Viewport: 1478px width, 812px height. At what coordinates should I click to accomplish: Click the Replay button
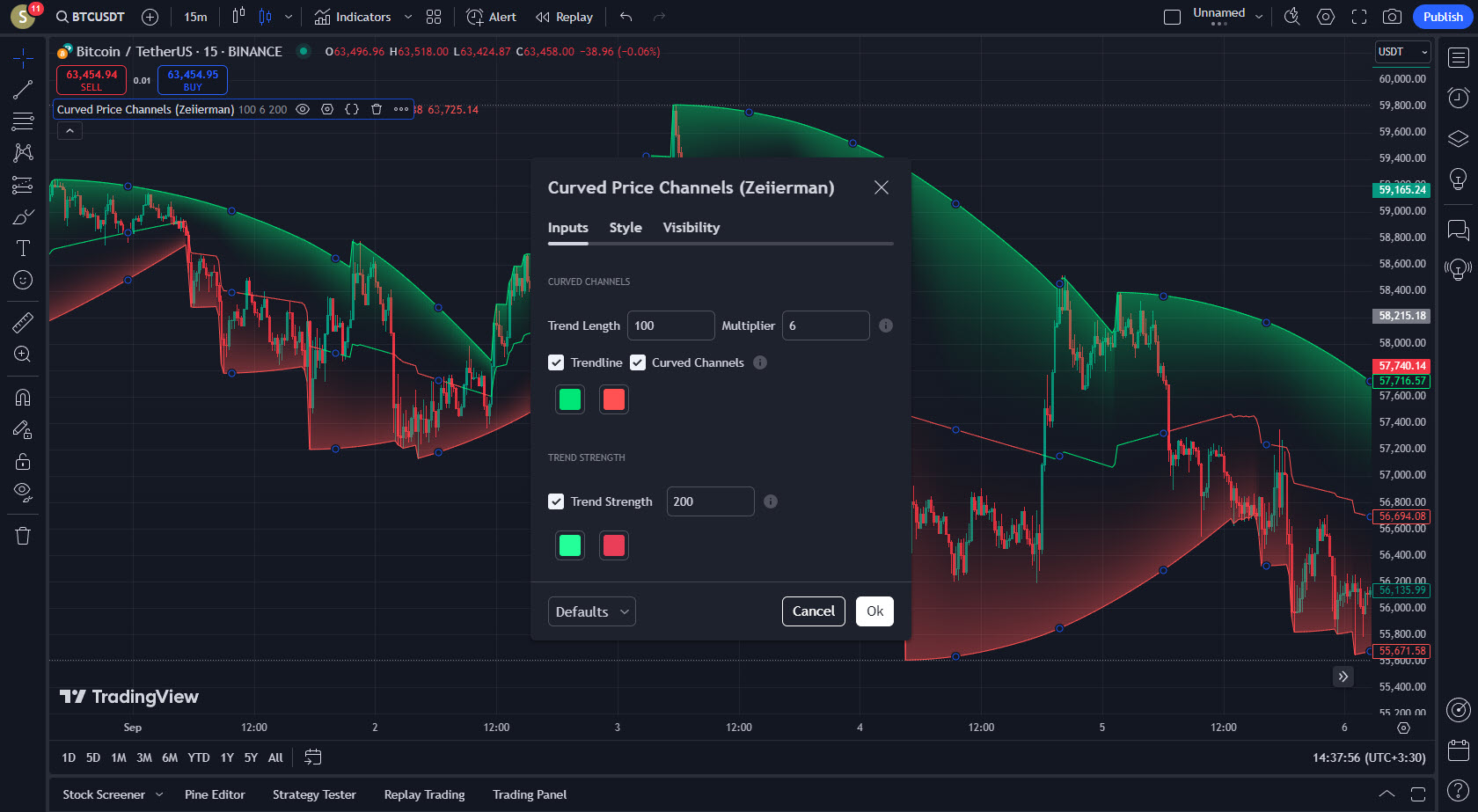pyautogui.click(x=564, y=17)
